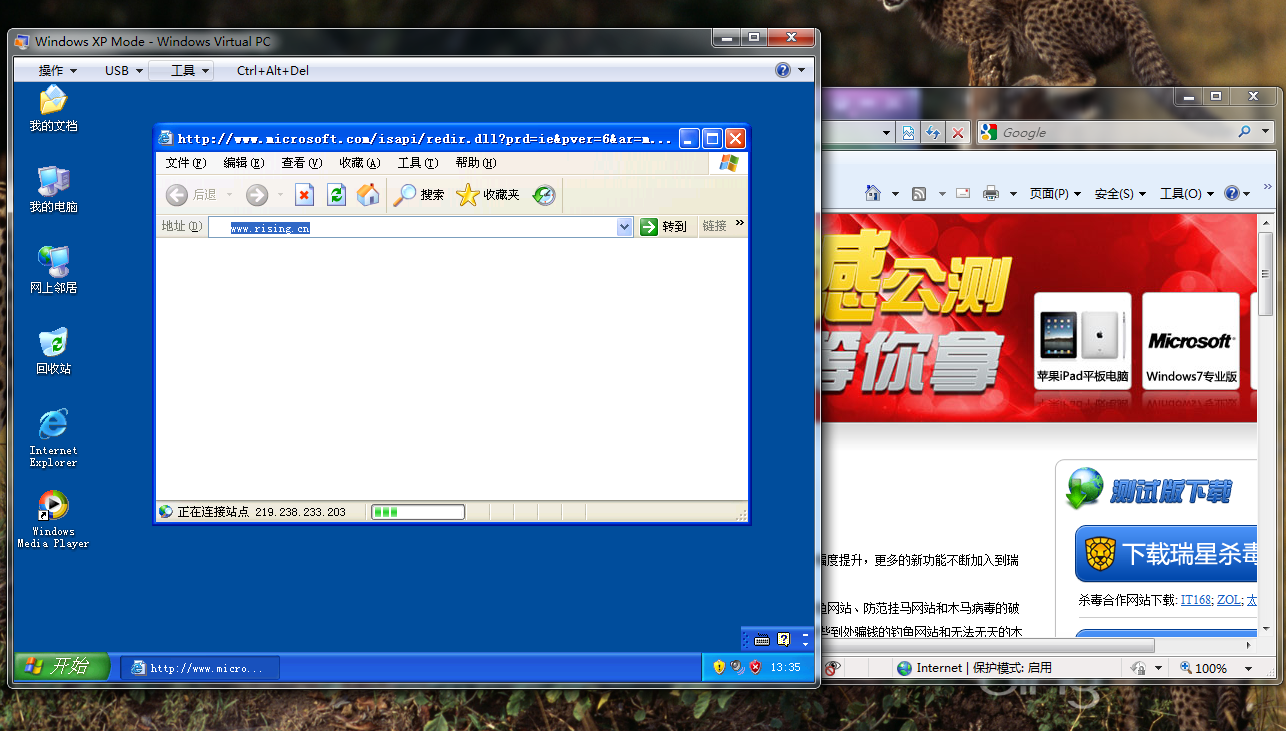
Task: Send Ctrl+Alt+Del to the virtual machine
Action: point(273,71)
